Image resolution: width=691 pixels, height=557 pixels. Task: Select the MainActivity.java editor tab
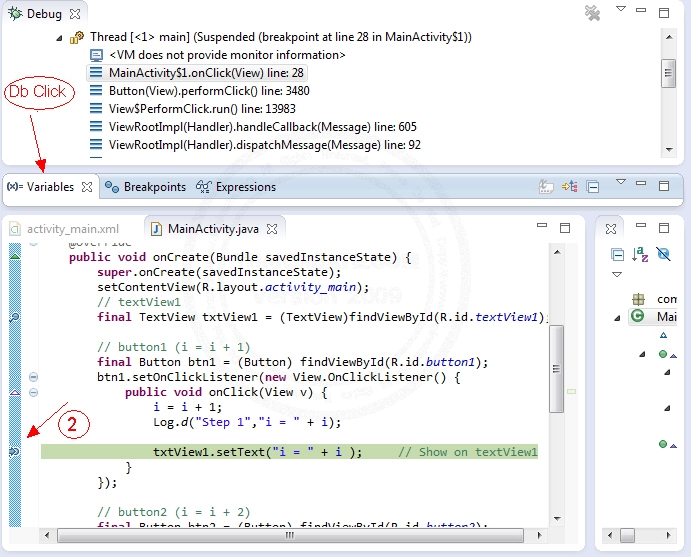tap(213, 229)
